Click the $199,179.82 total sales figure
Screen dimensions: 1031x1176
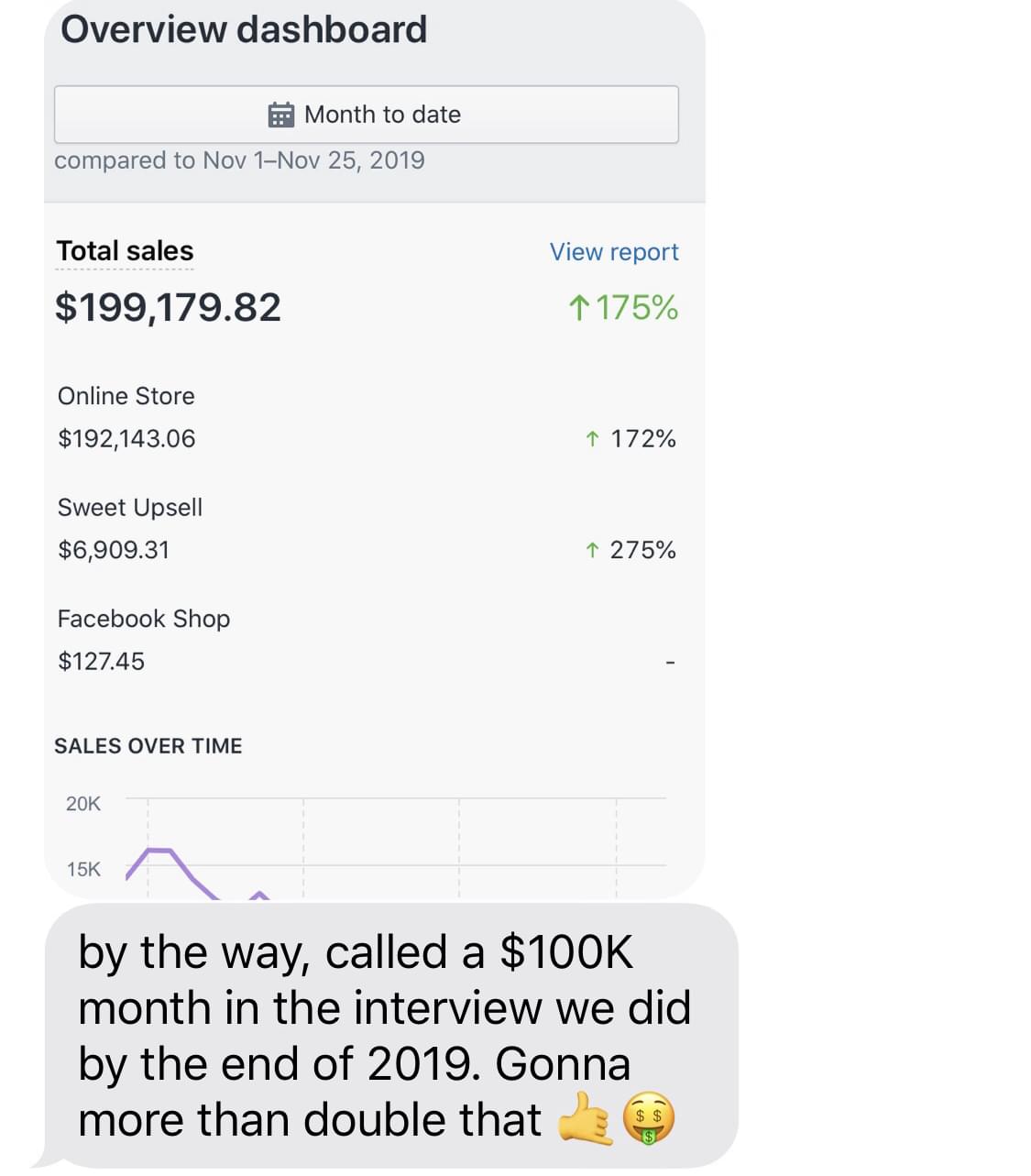(168, 307)
